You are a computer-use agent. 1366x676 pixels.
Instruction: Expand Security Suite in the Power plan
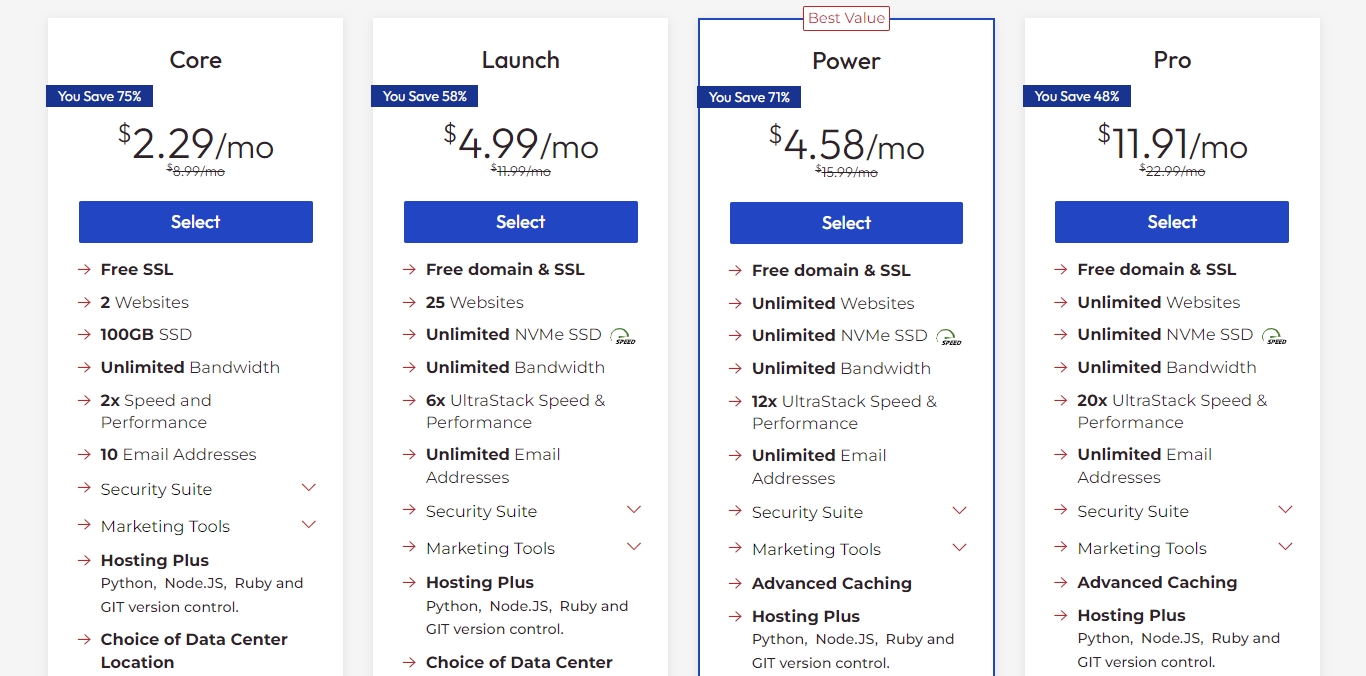tap(960, 511)
